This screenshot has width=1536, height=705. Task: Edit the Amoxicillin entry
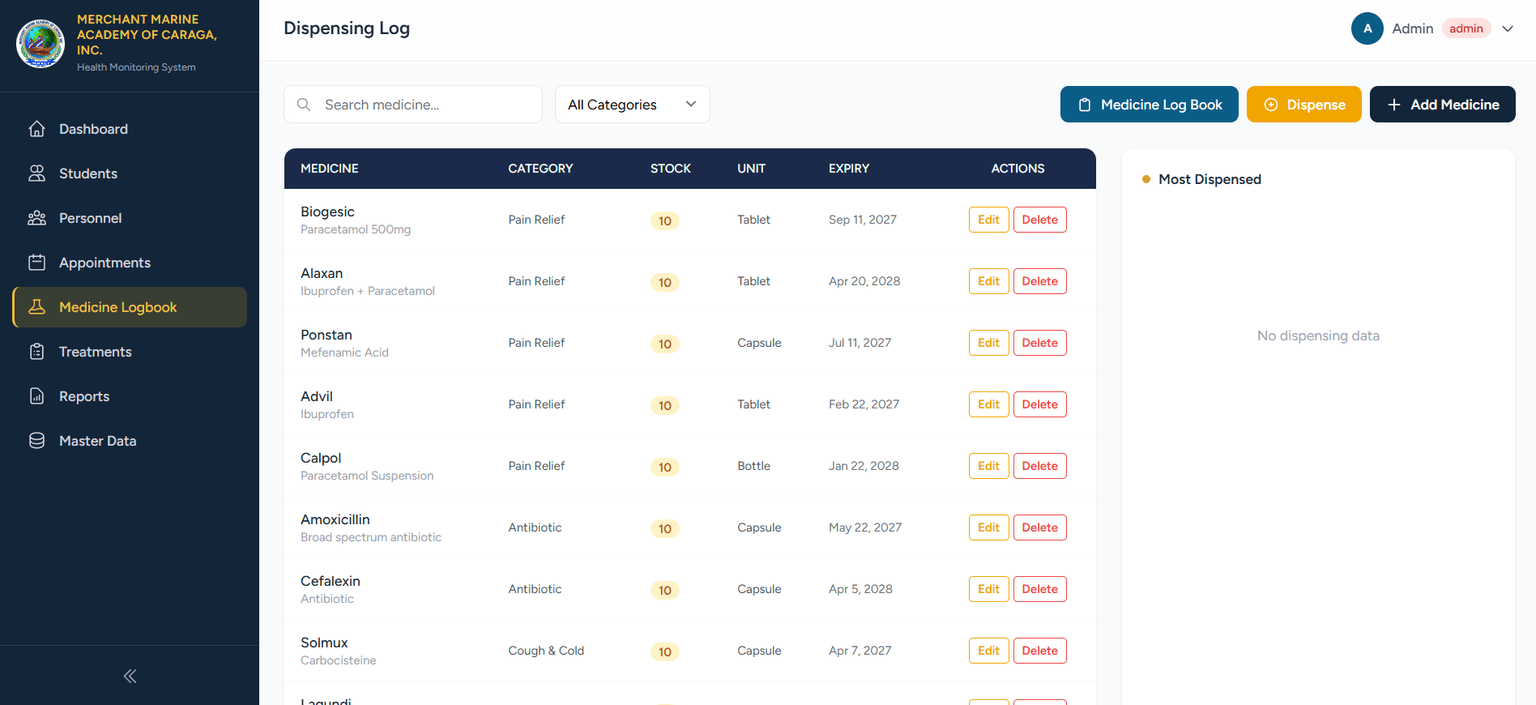pyautogui.click(x=989, y=528)
